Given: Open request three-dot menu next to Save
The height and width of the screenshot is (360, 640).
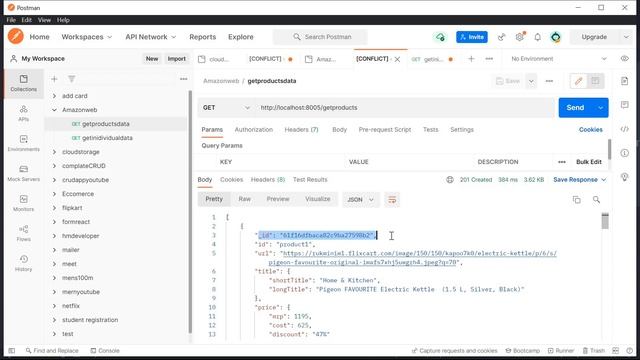Looking at the screenshot, I should point(549,81).
